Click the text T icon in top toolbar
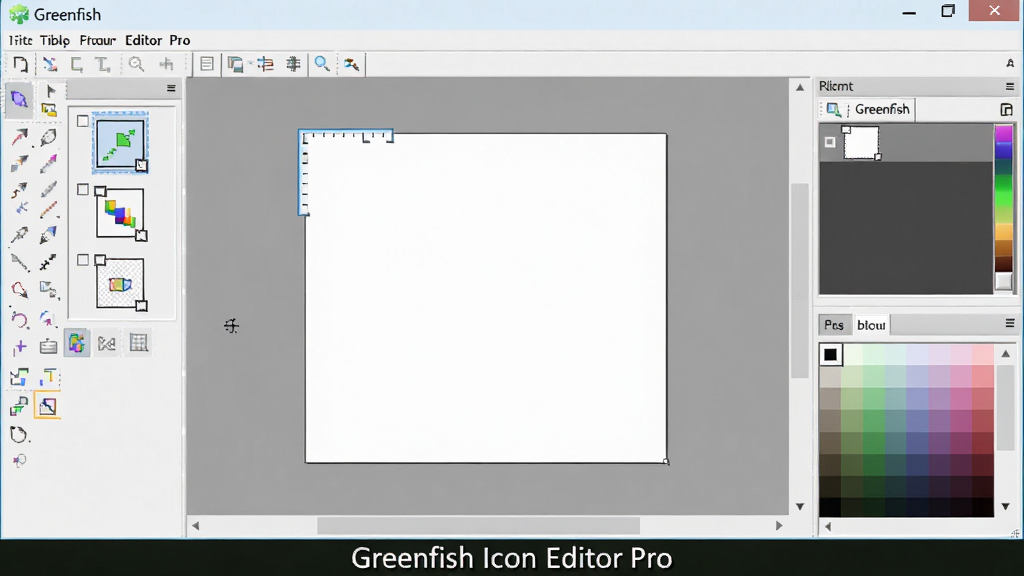Viewport: 1024px width, 576px height. [103, 64]
